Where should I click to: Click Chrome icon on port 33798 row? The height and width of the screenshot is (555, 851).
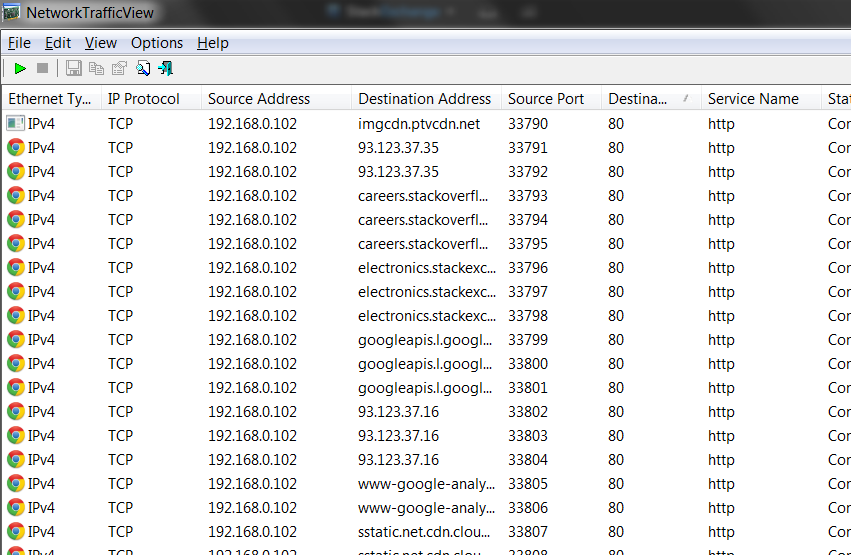coord(15,315)
